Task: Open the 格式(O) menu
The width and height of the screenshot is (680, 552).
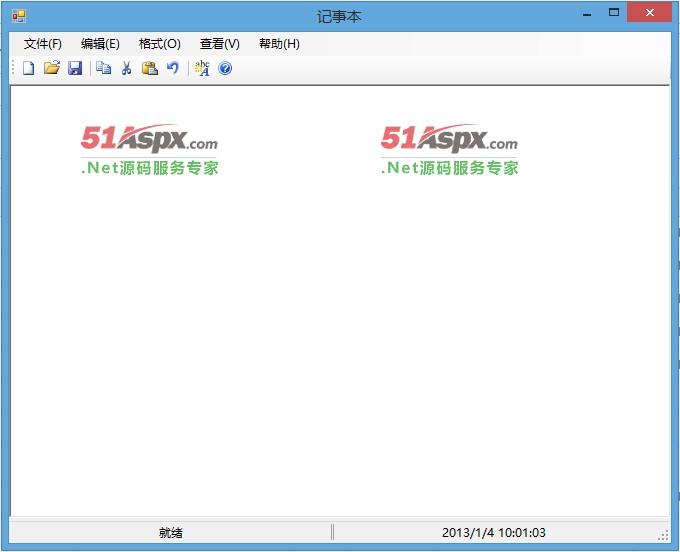Action: point(160,44)
